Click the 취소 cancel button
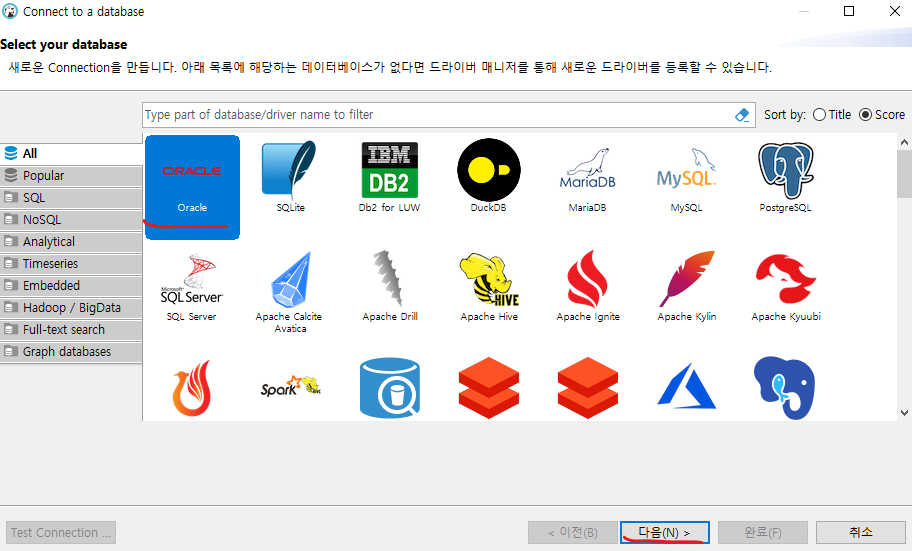The height and width of the screenshot is (551, 912). 861,532
